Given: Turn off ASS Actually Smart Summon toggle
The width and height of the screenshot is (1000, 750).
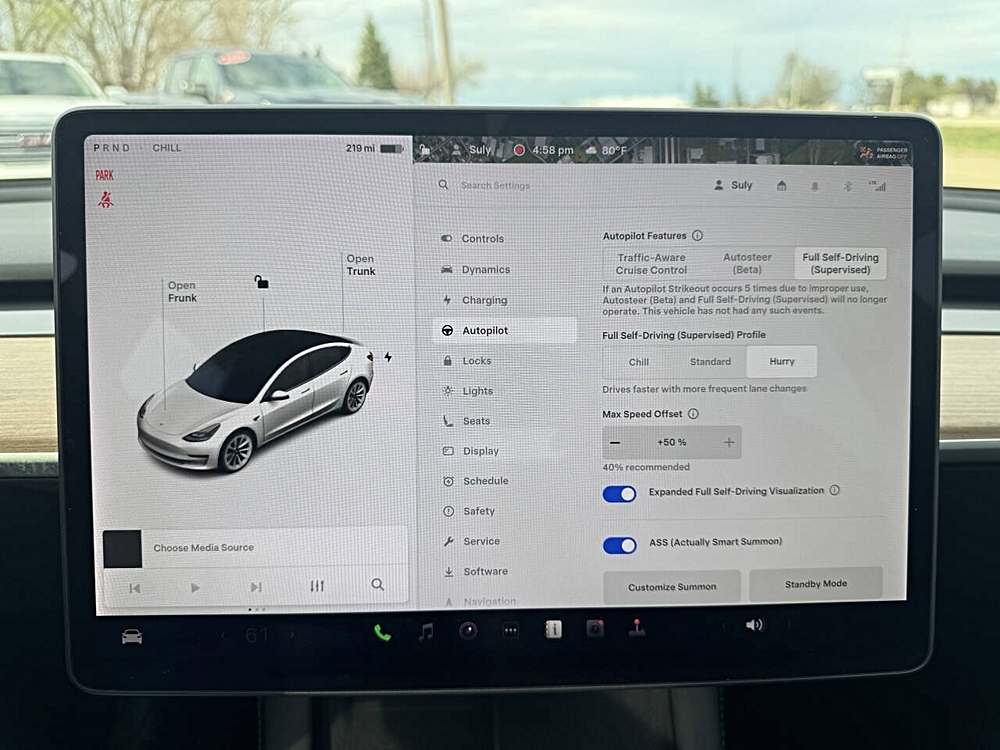Looking at the screenshot, I should (620, 545).
